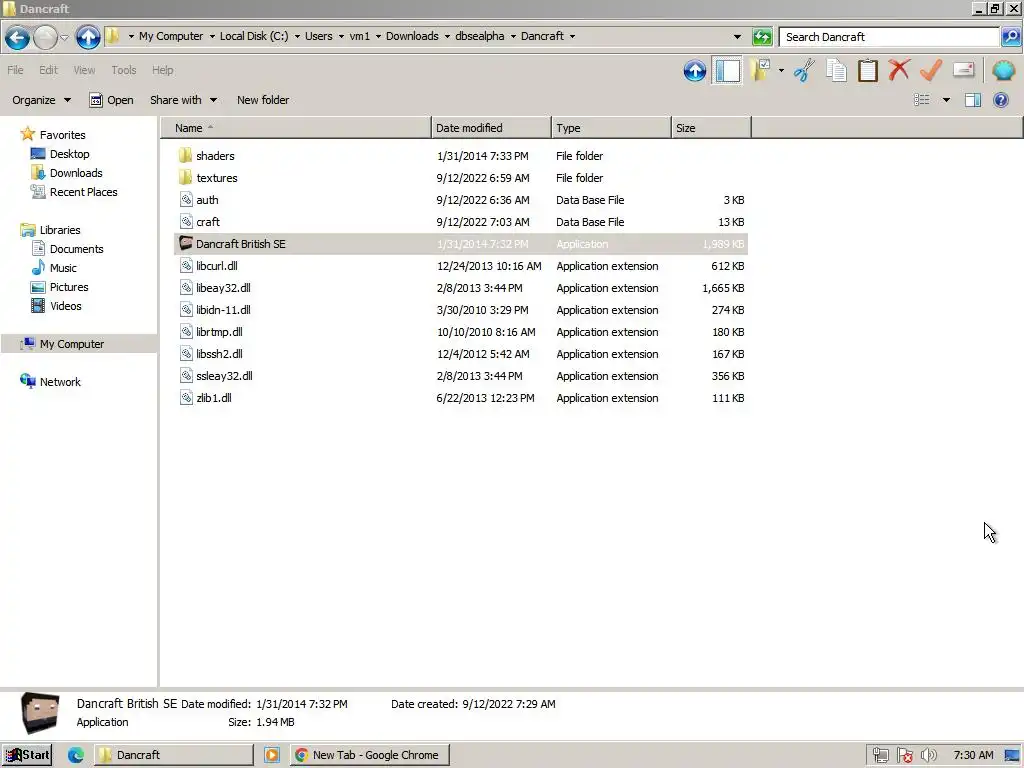
Task: Click Share with in the command bar
Action: [x=183, y=100]
